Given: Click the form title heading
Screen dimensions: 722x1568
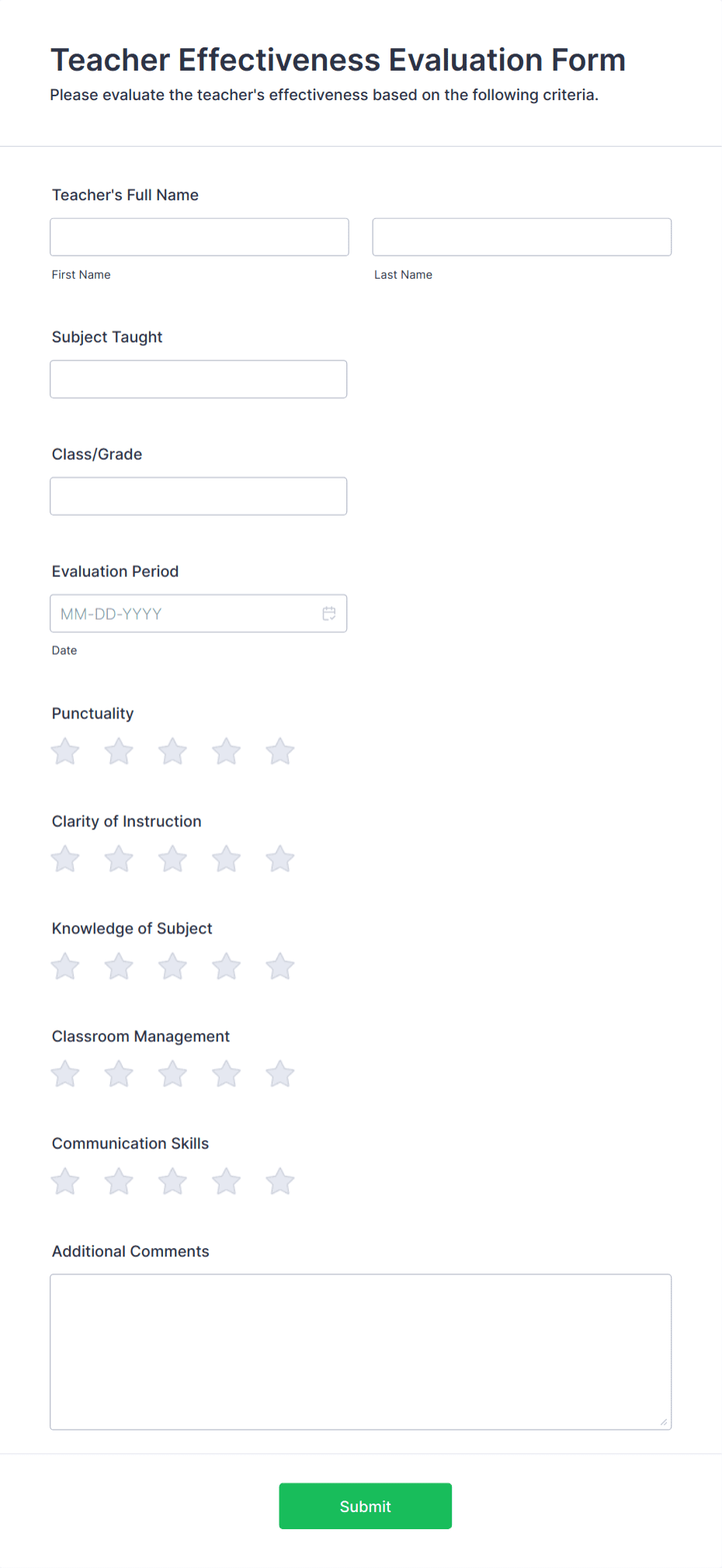Looking at the screenshot, I should click(x=338, y=60).
